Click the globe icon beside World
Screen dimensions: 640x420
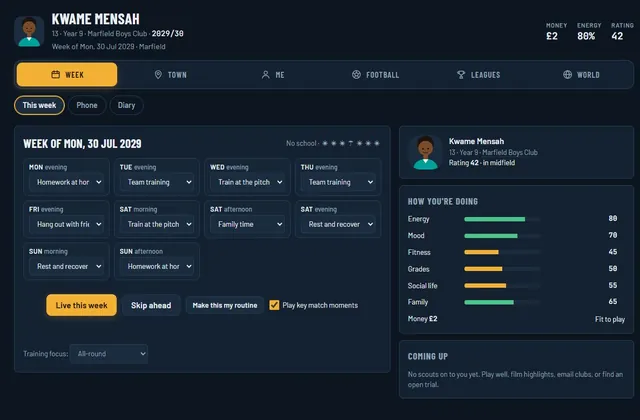coord(567,74)
